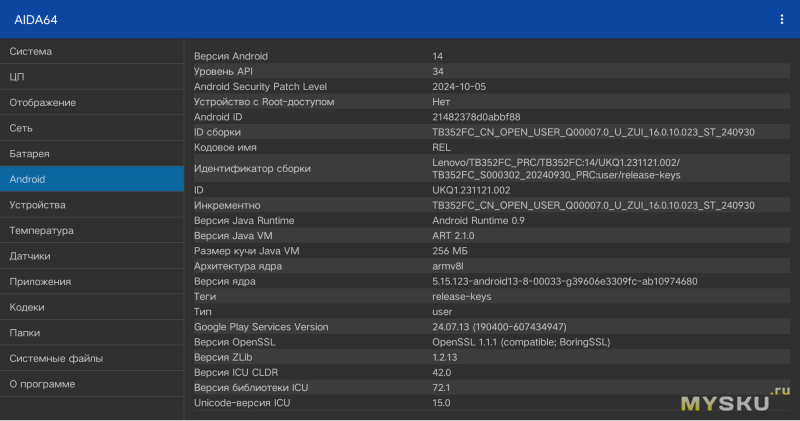Click the AIDA64 app title
Image resolution: width=800 pixels, height=421 pixels.
click(x=36, y=20)
